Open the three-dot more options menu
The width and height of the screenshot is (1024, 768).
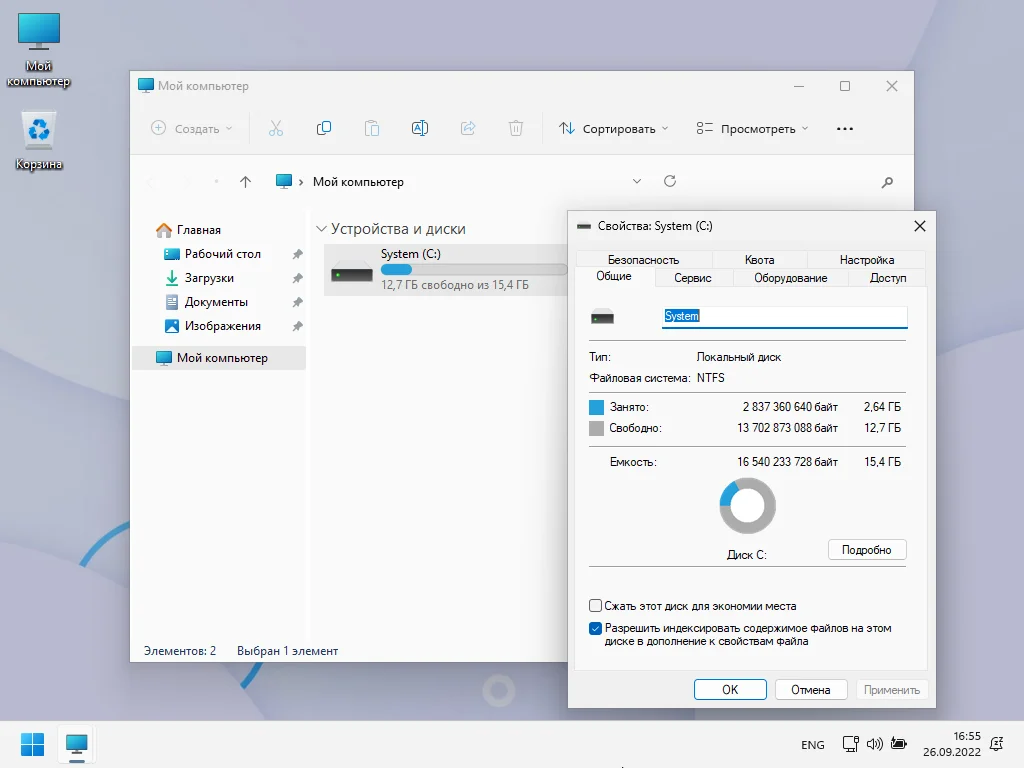click(845, 128)
